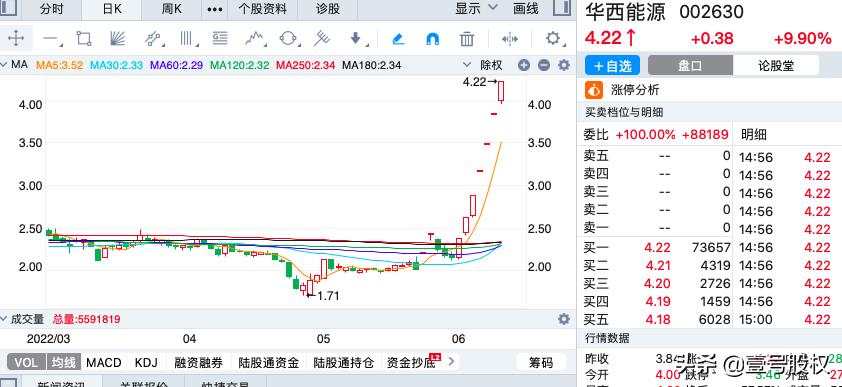The height and width of the screenshot is (387, 842).
Task: Select the horizontal line drawing tool
Action: (x=50, y=39)
